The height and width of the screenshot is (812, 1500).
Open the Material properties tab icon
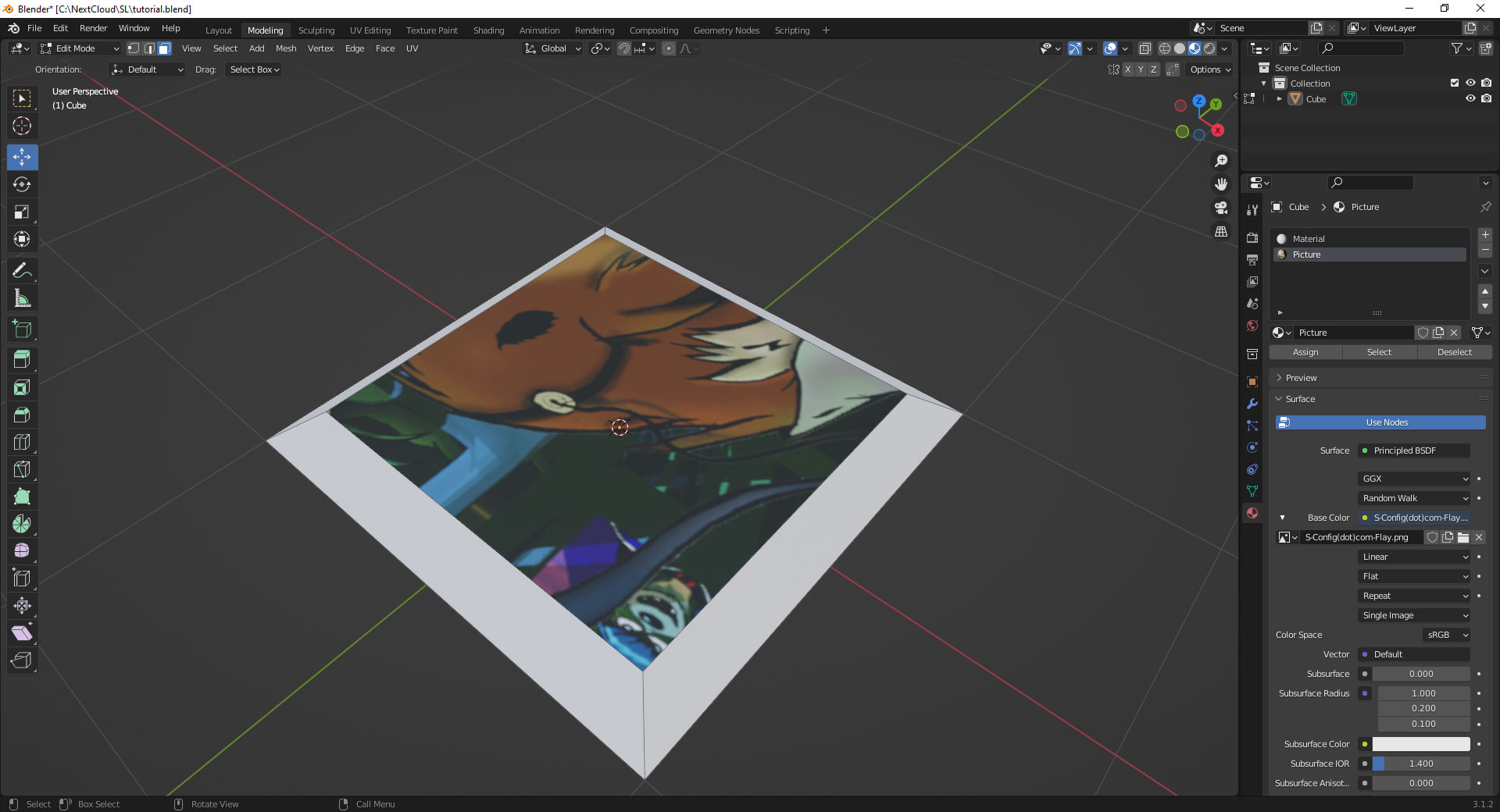coord(1252,513)
